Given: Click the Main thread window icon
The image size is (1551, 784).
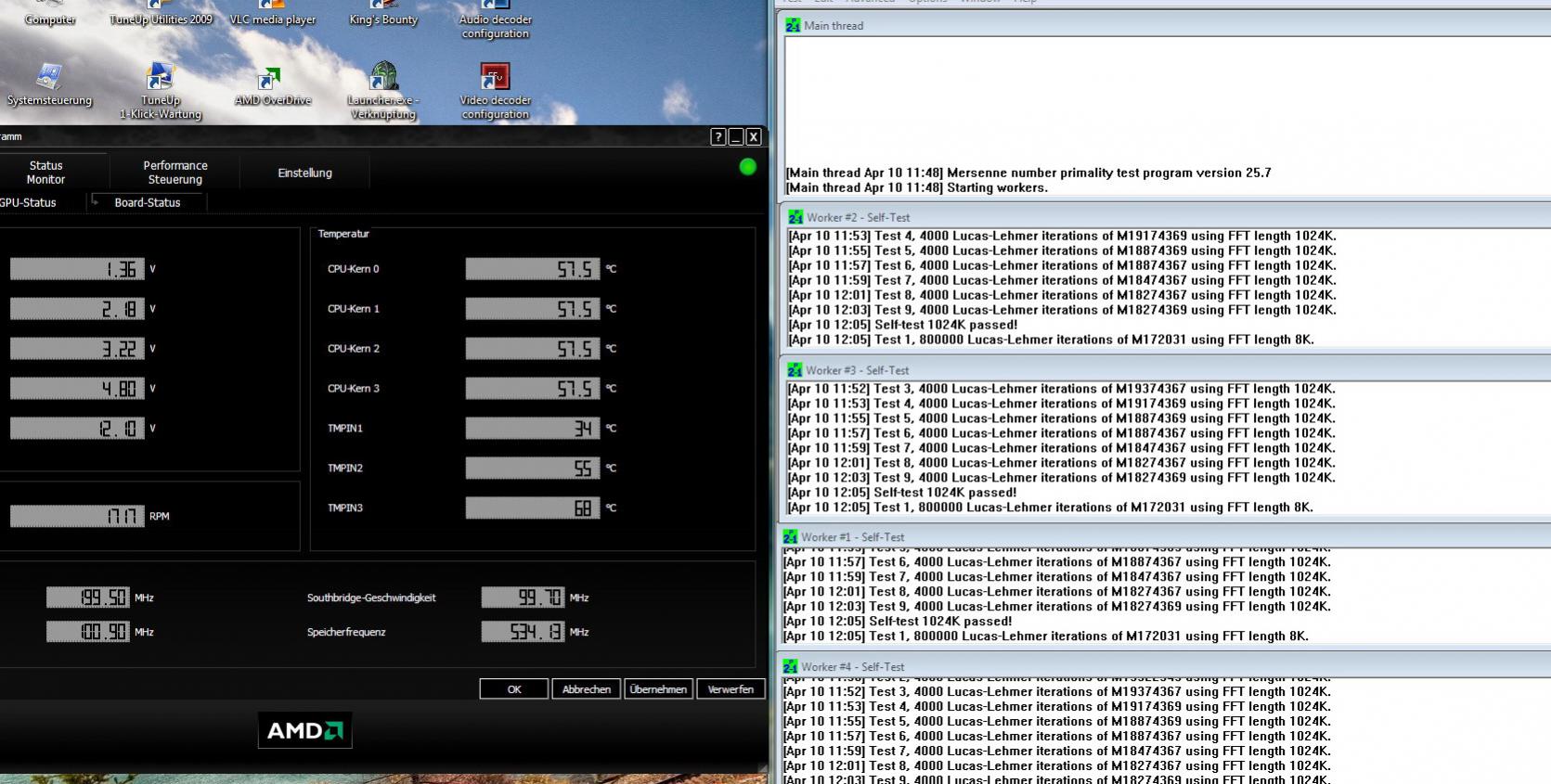Looking at the screenshot, I should 793,26.
